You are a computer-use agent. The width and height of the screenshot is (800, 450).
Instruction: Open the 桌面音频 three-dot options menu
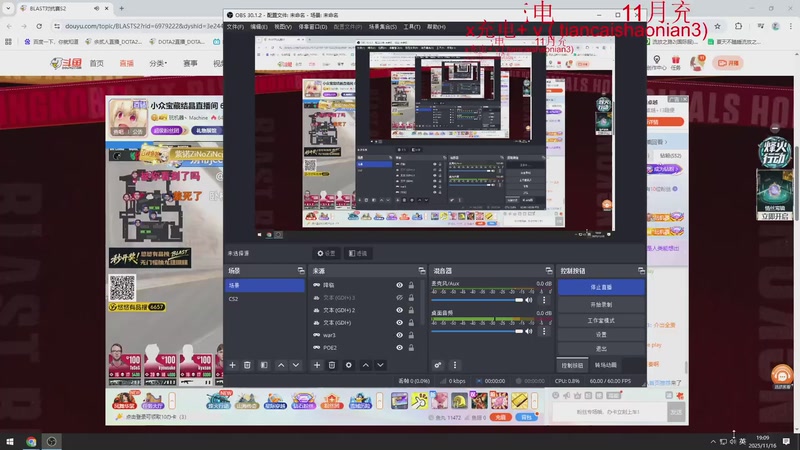[x=544, y=331]
